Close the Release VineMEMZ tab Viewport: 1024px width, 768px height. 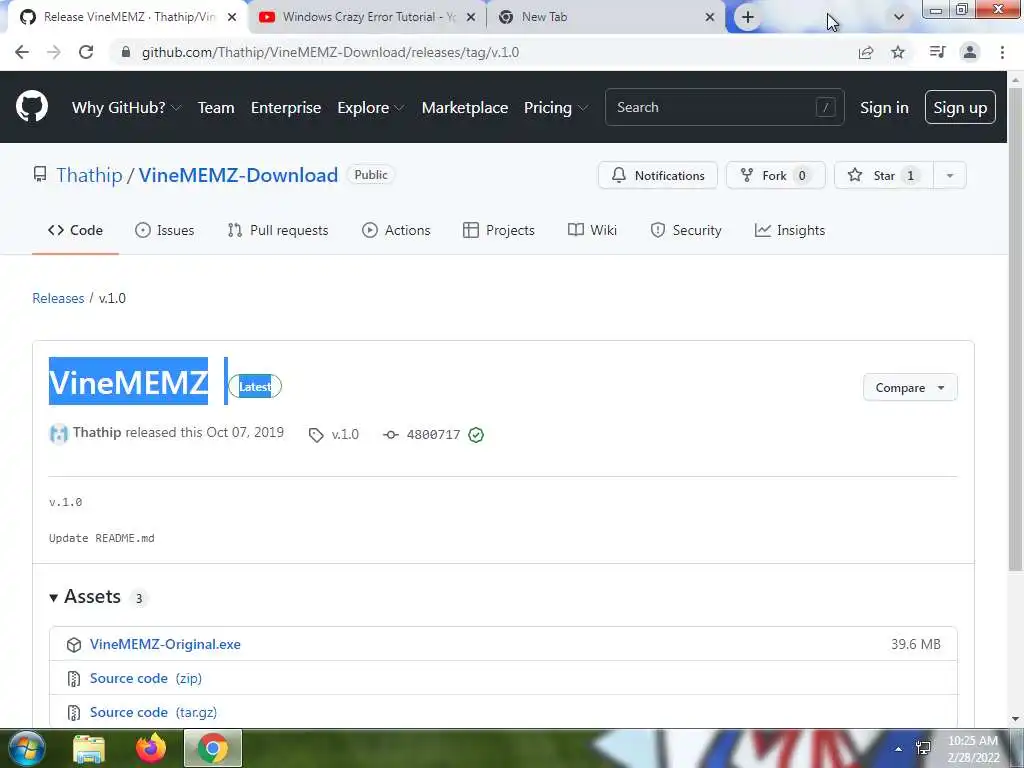point(232,17)
